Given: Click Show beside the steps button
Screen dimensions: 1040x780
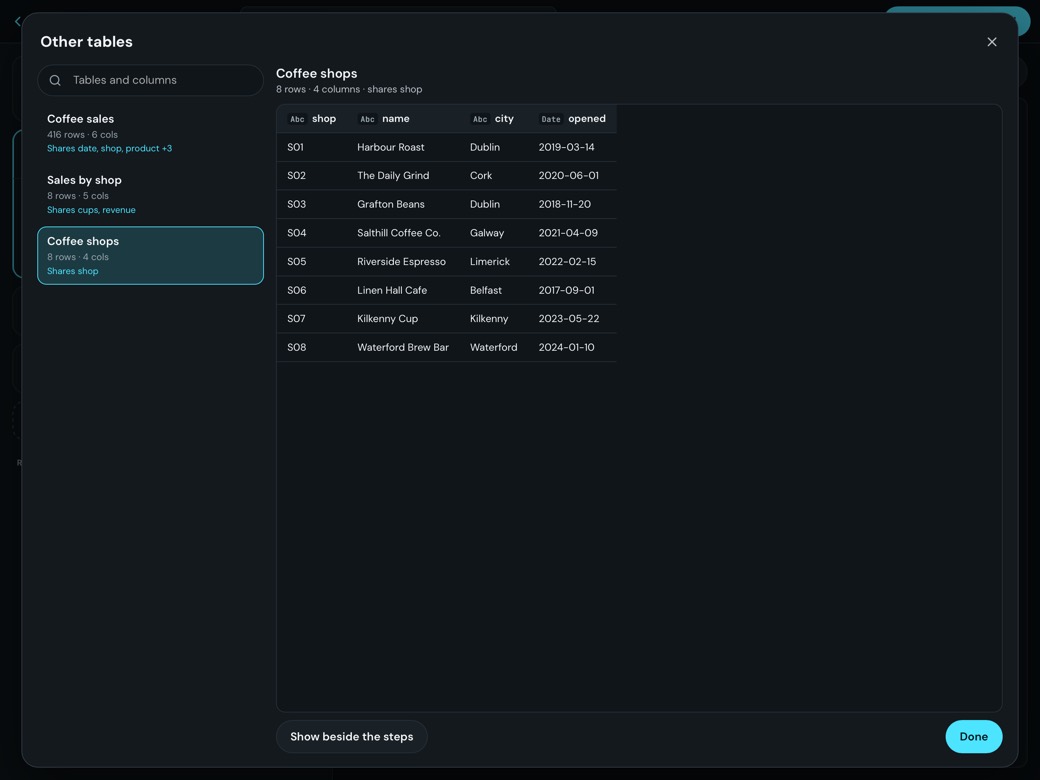Looking at the screenshot, I should (352, 736).
